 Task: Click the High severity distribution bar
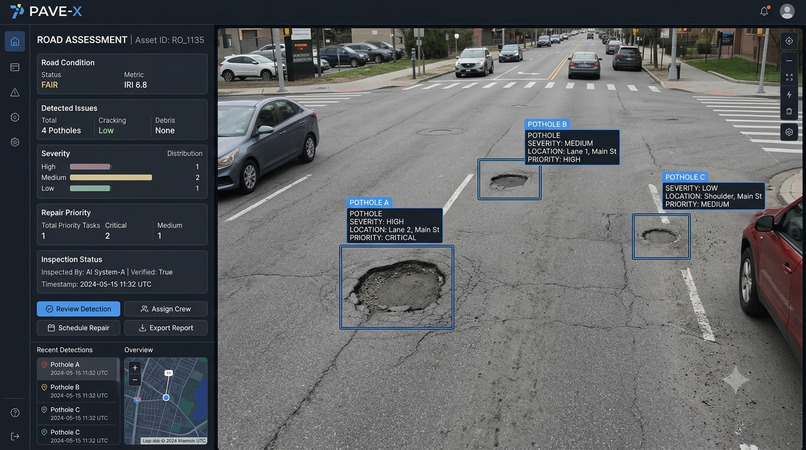point(90,167)
